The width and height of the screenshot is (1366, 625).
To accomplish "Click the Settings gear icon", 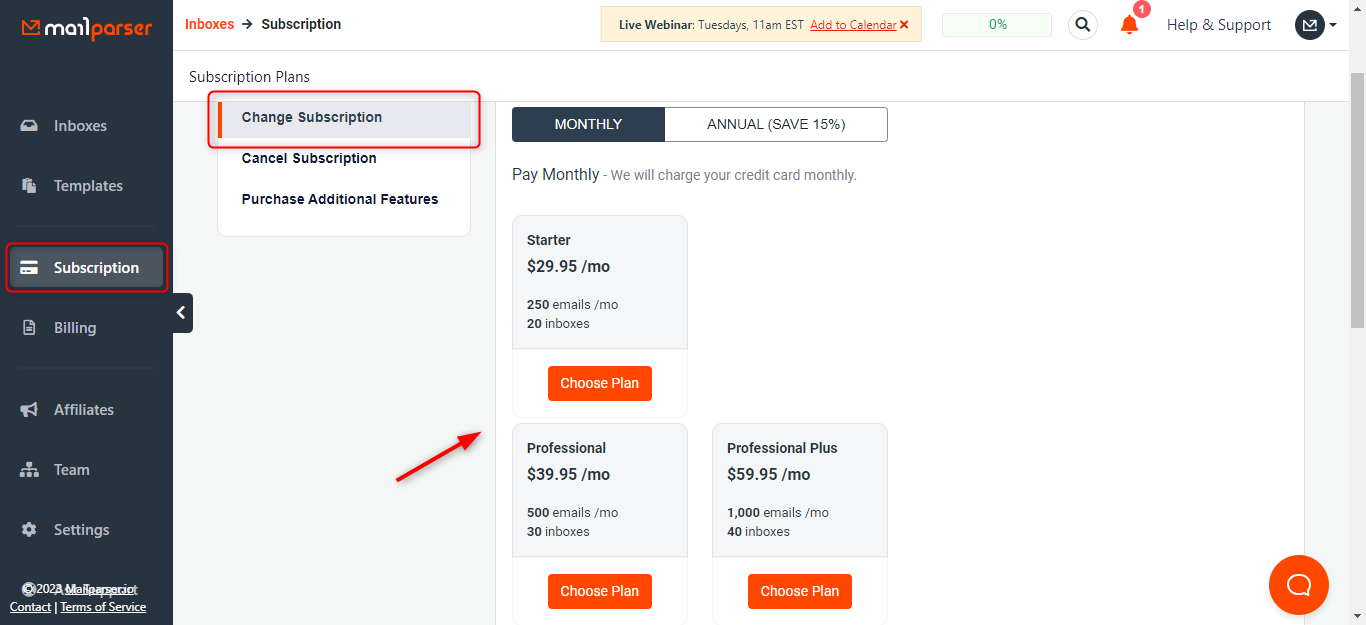I will coord(29,530).
